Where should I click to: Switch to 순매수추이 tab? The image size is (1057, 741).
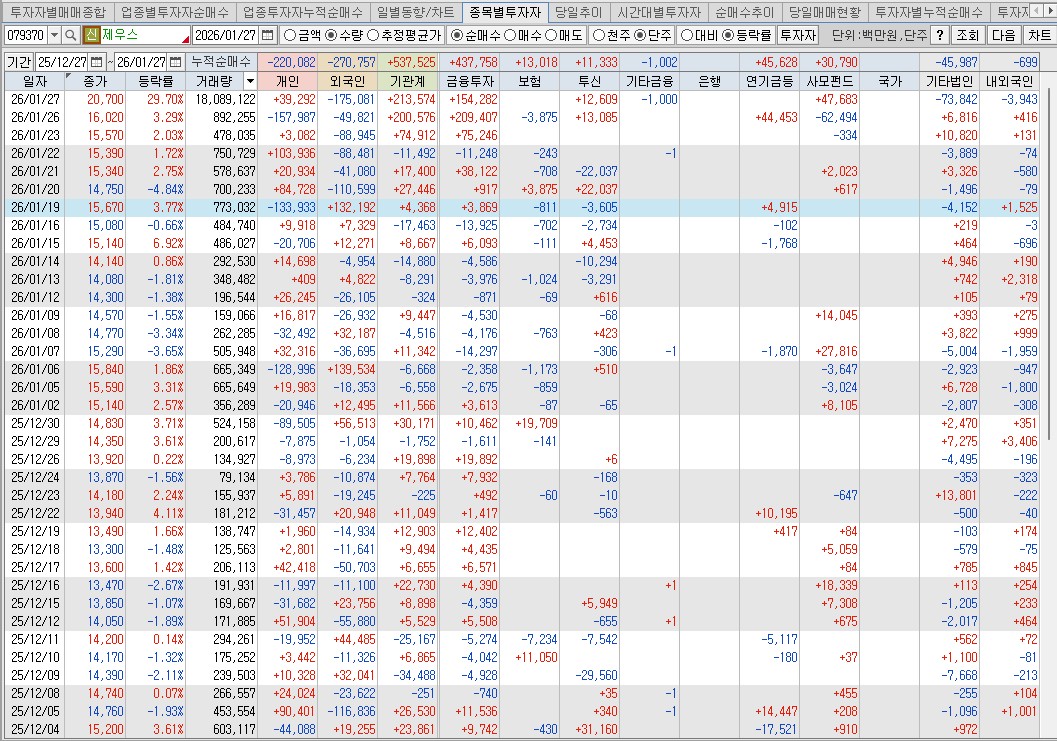745,11
